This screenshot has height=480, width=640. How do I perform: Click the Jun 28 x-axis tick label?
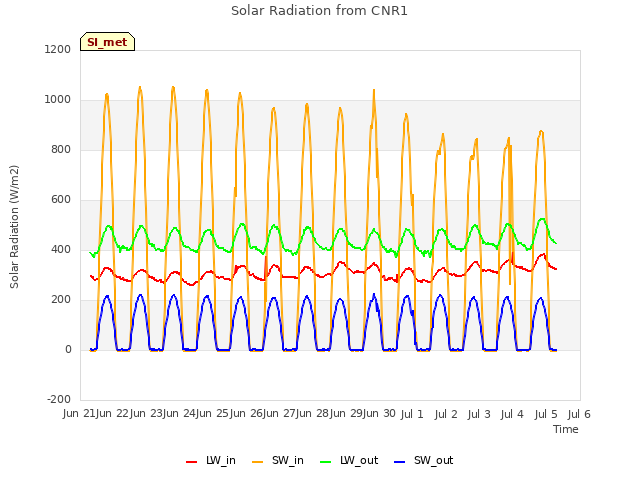pyautogui.click(x=313, y=414)
